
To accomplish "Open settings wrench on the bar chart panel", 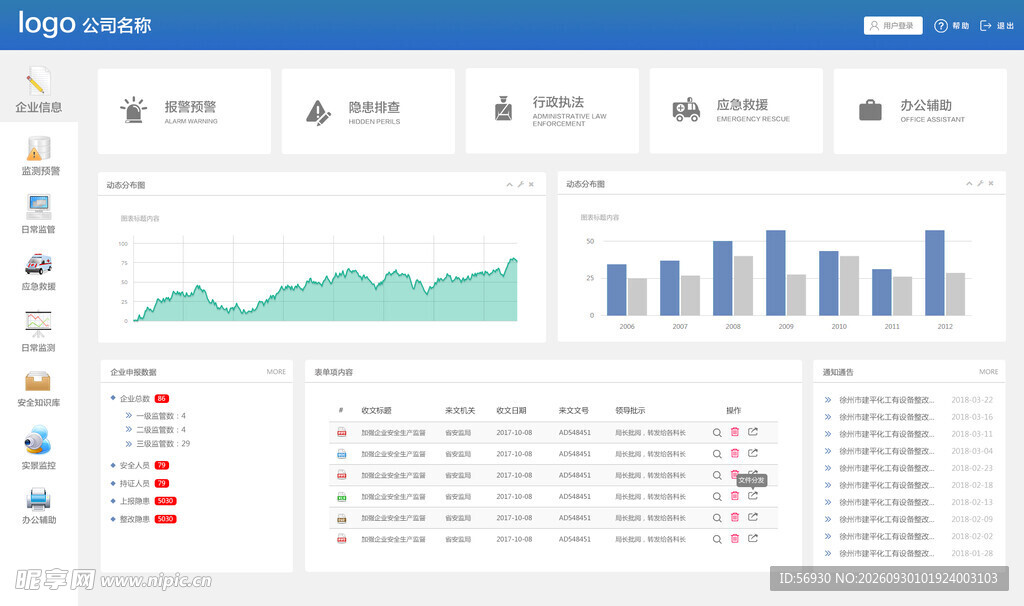I will 980,183.
